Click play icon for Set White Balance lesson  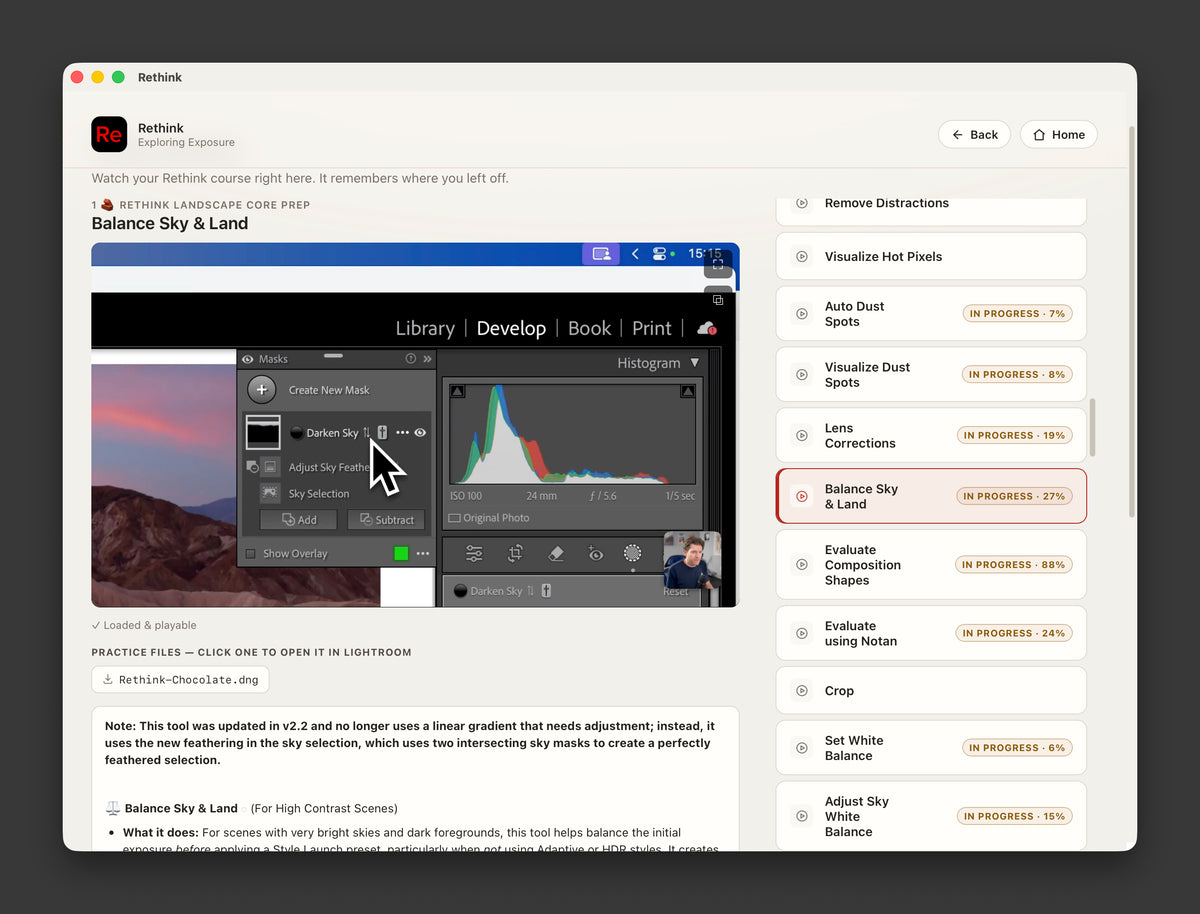802,748
